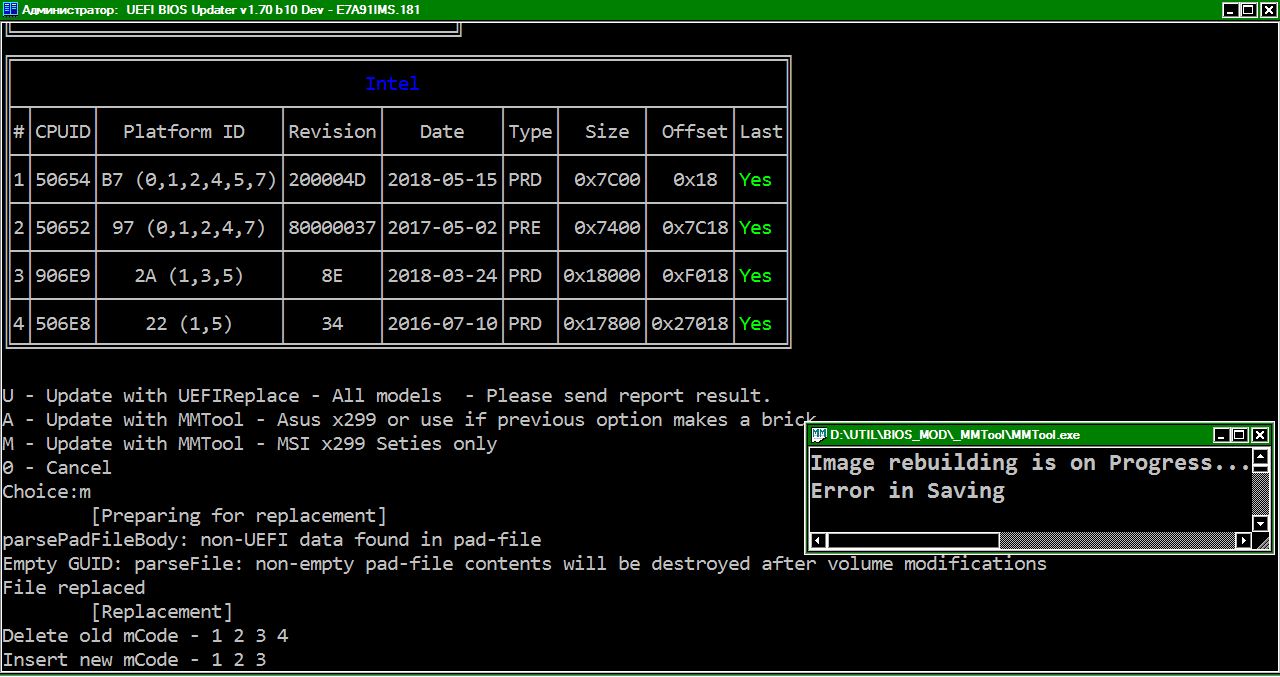
Task: Click CPUID value 50652
Action: [63, 228]
